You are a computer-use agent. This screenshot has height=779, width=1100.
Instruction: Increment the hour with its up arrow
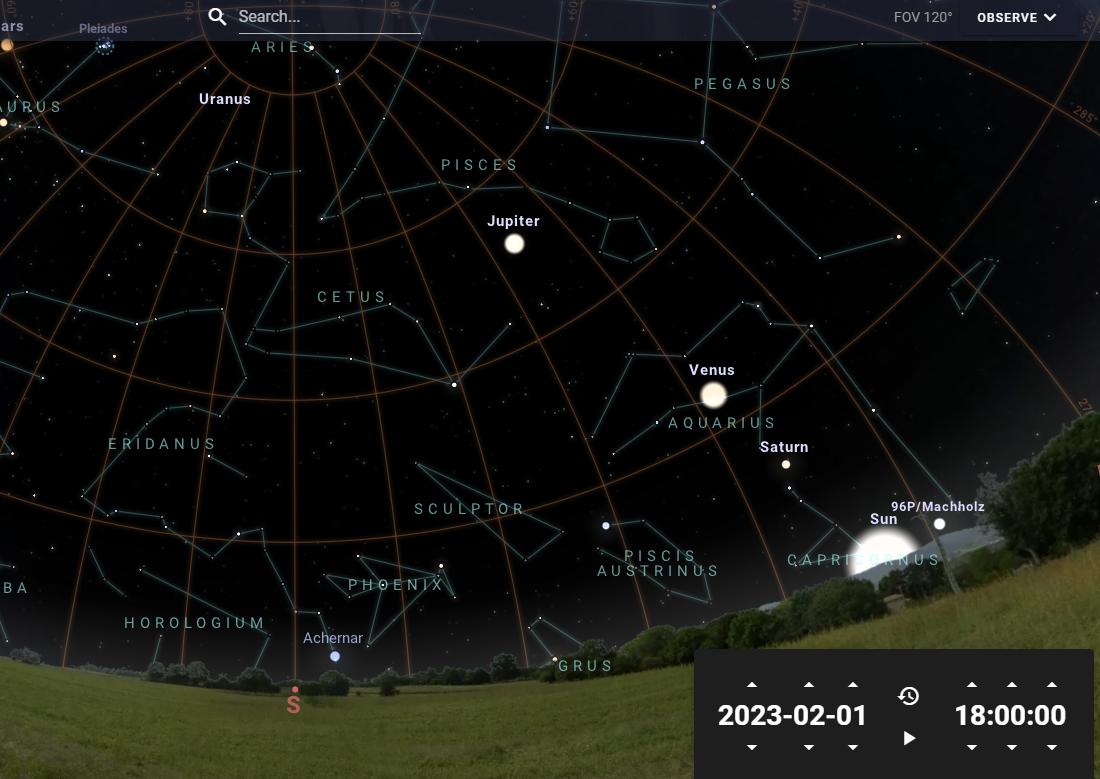click(x=971, y=683)
